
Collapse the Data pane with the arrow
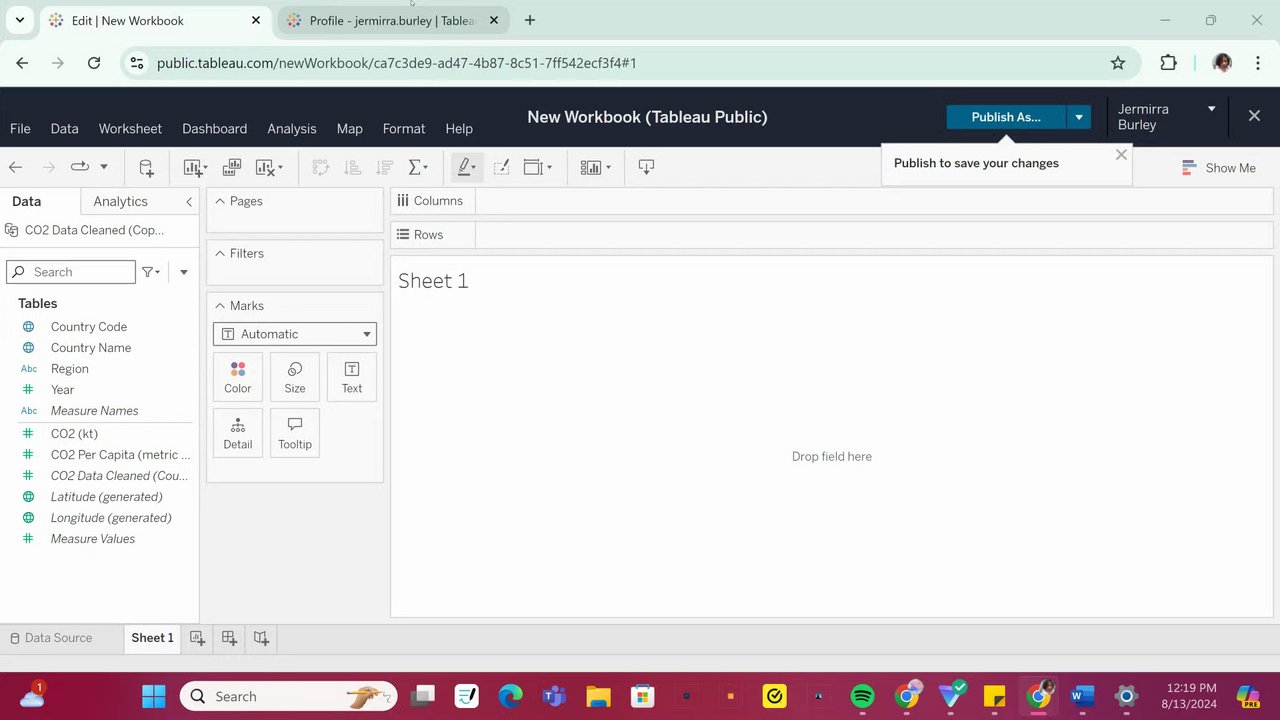pos(189,202)
